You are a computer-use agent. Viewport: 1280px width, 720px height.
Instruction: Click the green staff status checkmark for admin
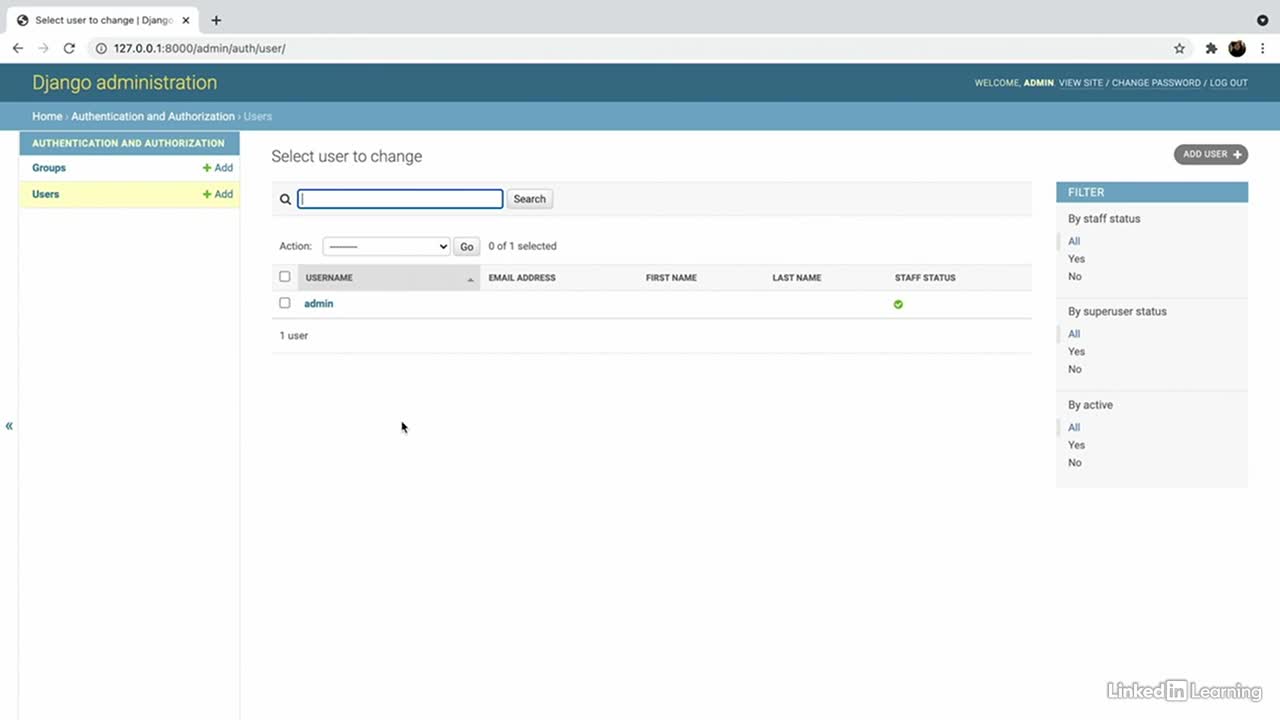pyautogui.click(x=898, y=304)
